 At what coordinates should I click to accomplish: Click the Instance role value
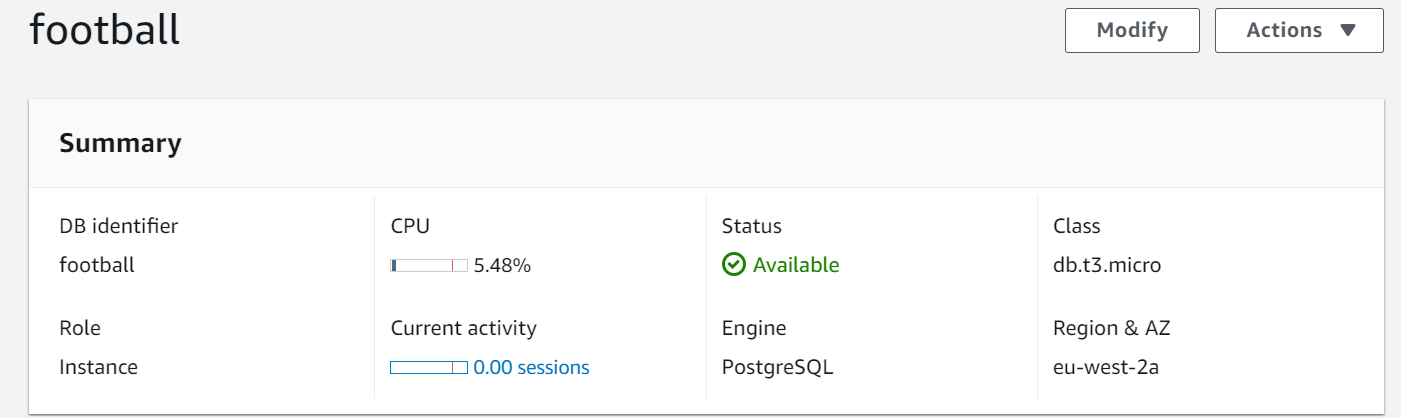[98, 367]
